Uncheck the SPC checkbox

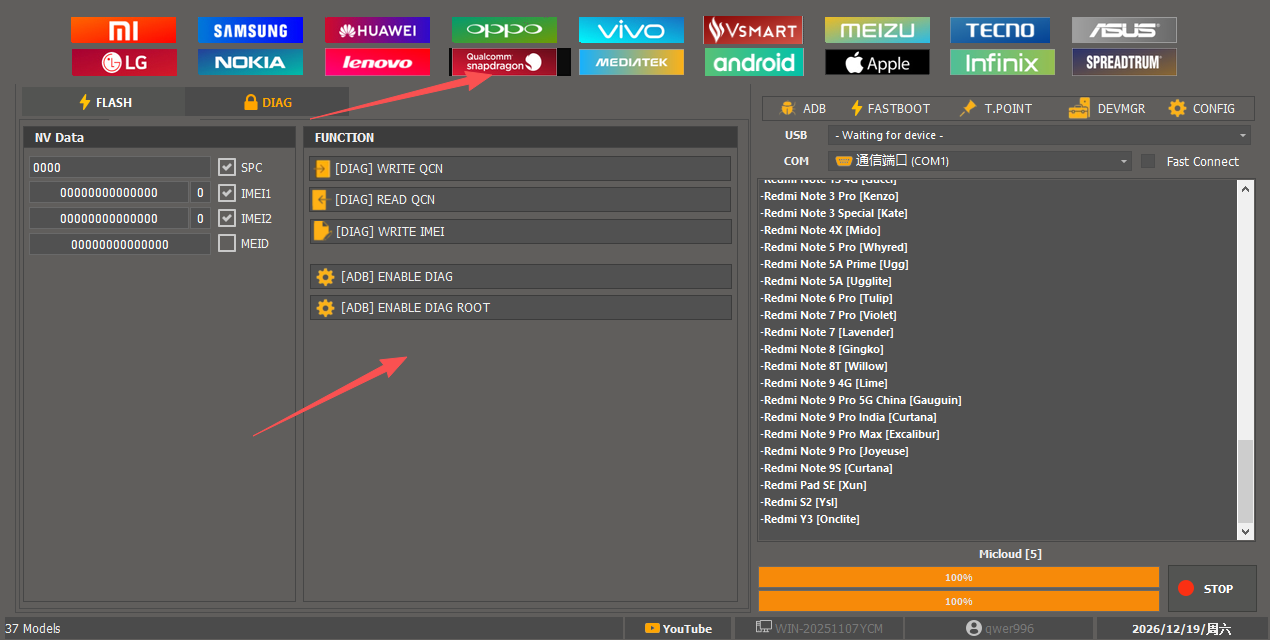[227, 167]
